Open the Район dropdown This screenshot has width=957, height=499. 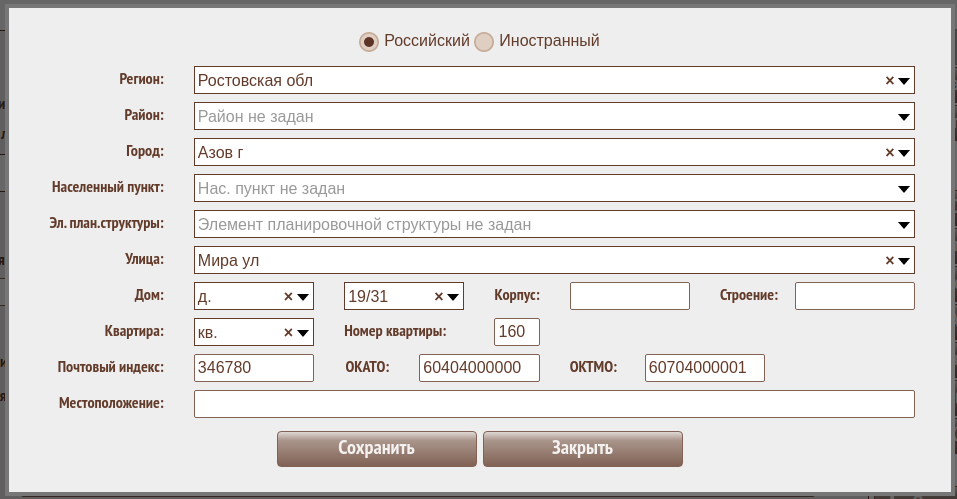903,117
